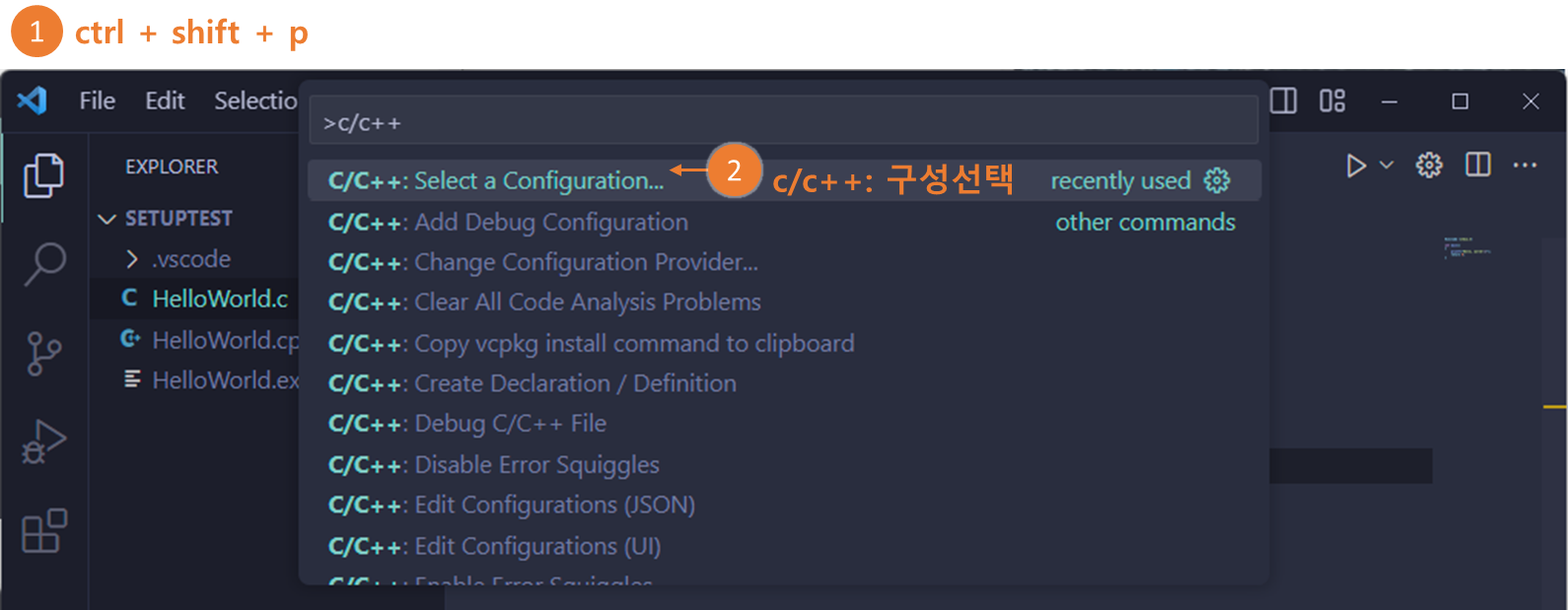The width and height of the screenshot is (1568, 610).
Task: Choose C/C++: Edit Configurations (JSON)
Action: (x=784, y=505)
